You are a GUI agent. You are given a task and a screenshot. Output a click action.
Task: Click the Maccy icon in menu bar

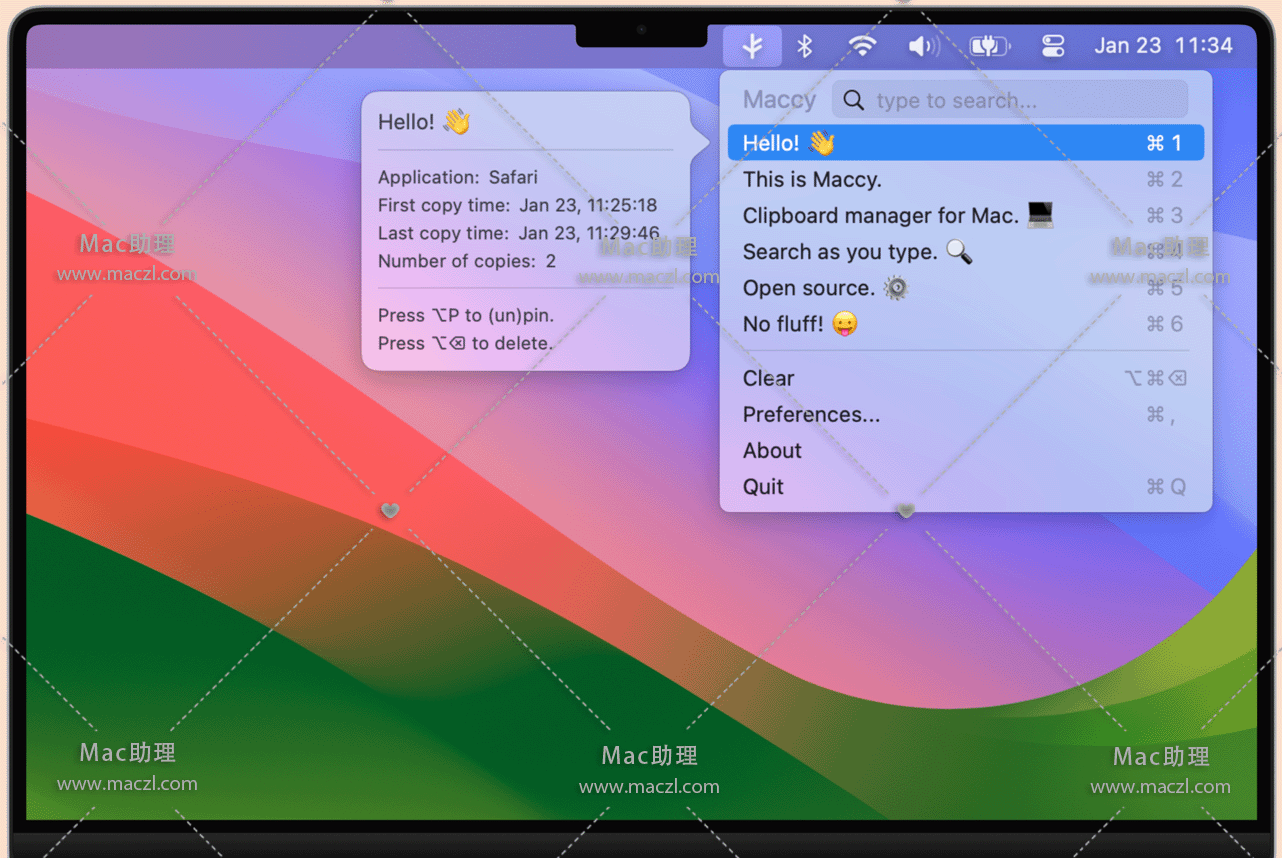point(753,46)
